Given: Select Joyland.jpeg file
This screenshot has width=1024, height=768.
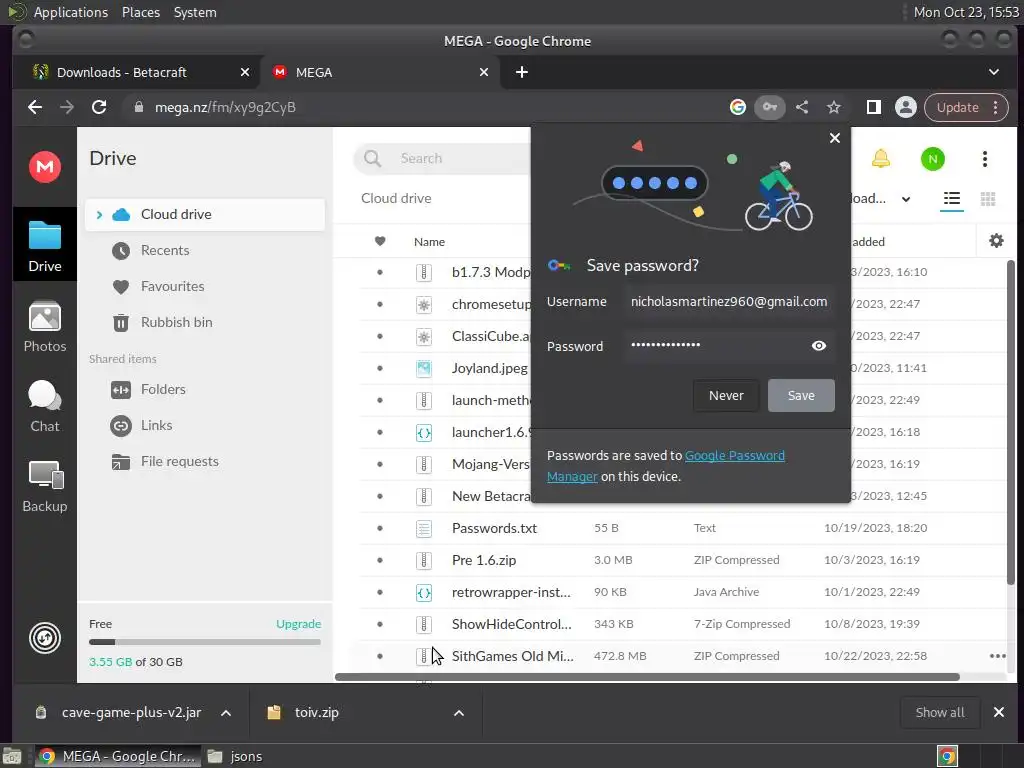Looking at the screenshot, I should point(490,368).
